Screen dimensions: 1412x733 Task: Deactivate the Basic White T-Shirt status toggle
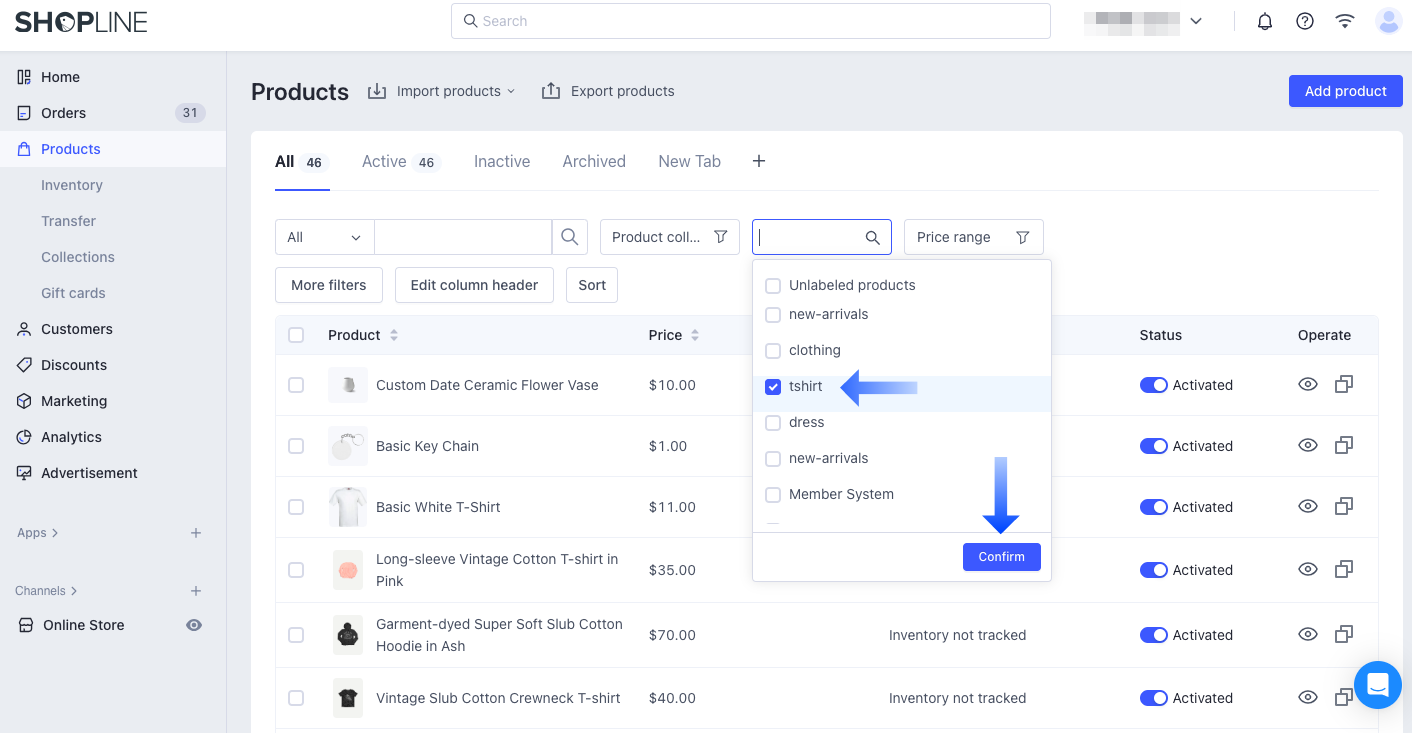pos(1154,507)
